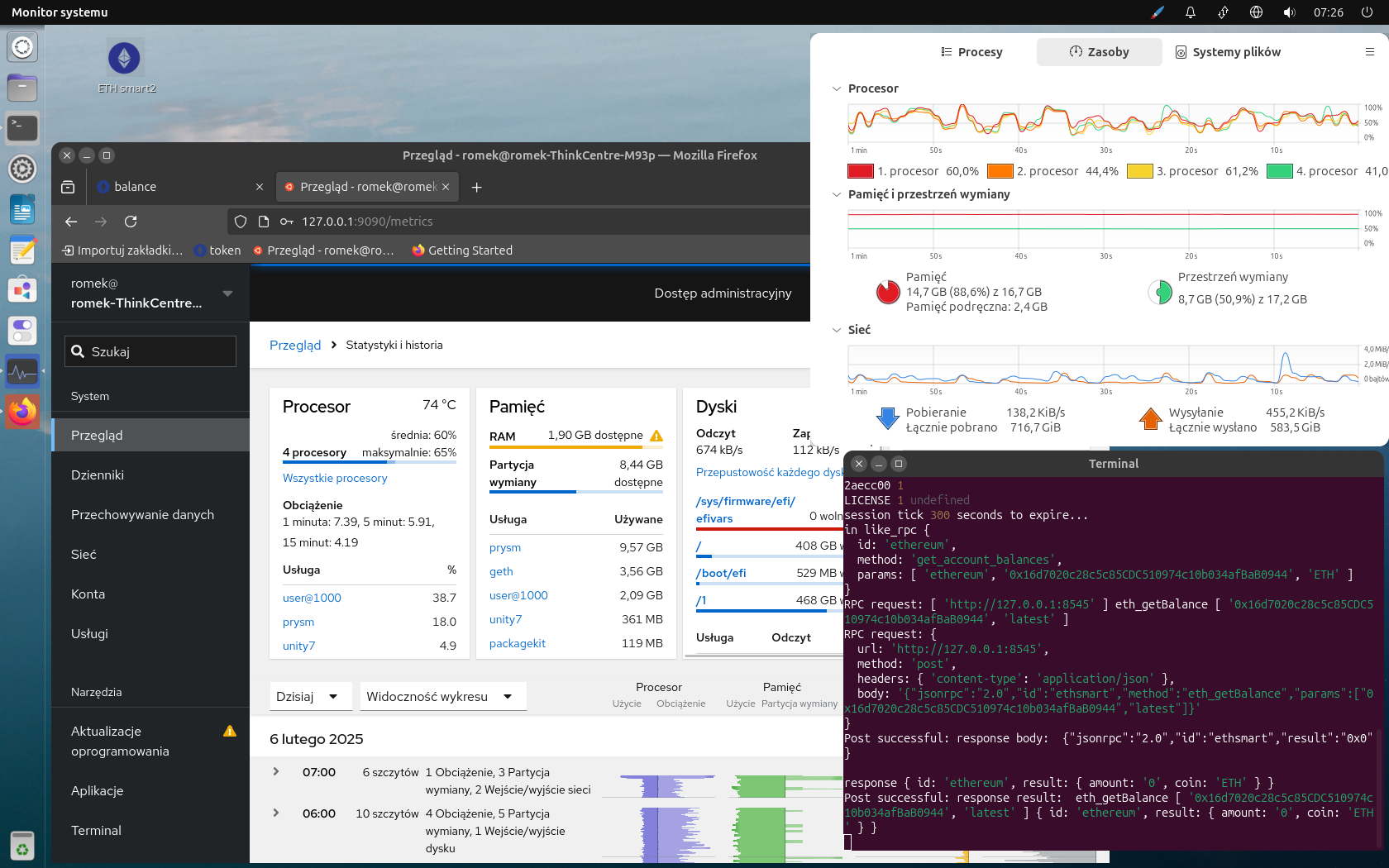Image resolution: width=1389 pixels, height=868 pixels.
Task: Open packagekit service link
Action: tap(518, 643)
